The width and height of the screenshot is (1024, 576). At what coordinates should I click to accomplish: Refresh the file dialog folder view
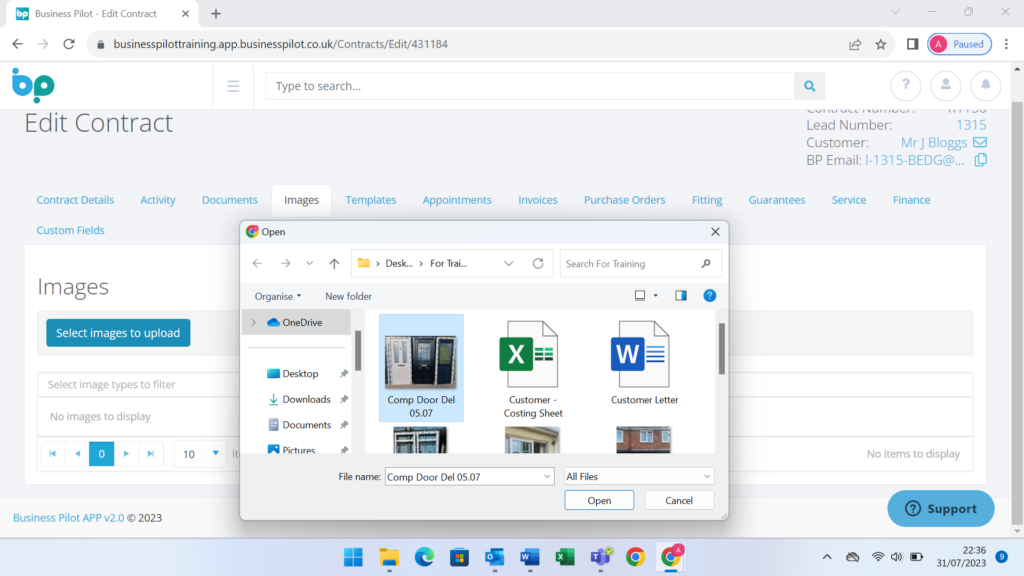(538, 264)
